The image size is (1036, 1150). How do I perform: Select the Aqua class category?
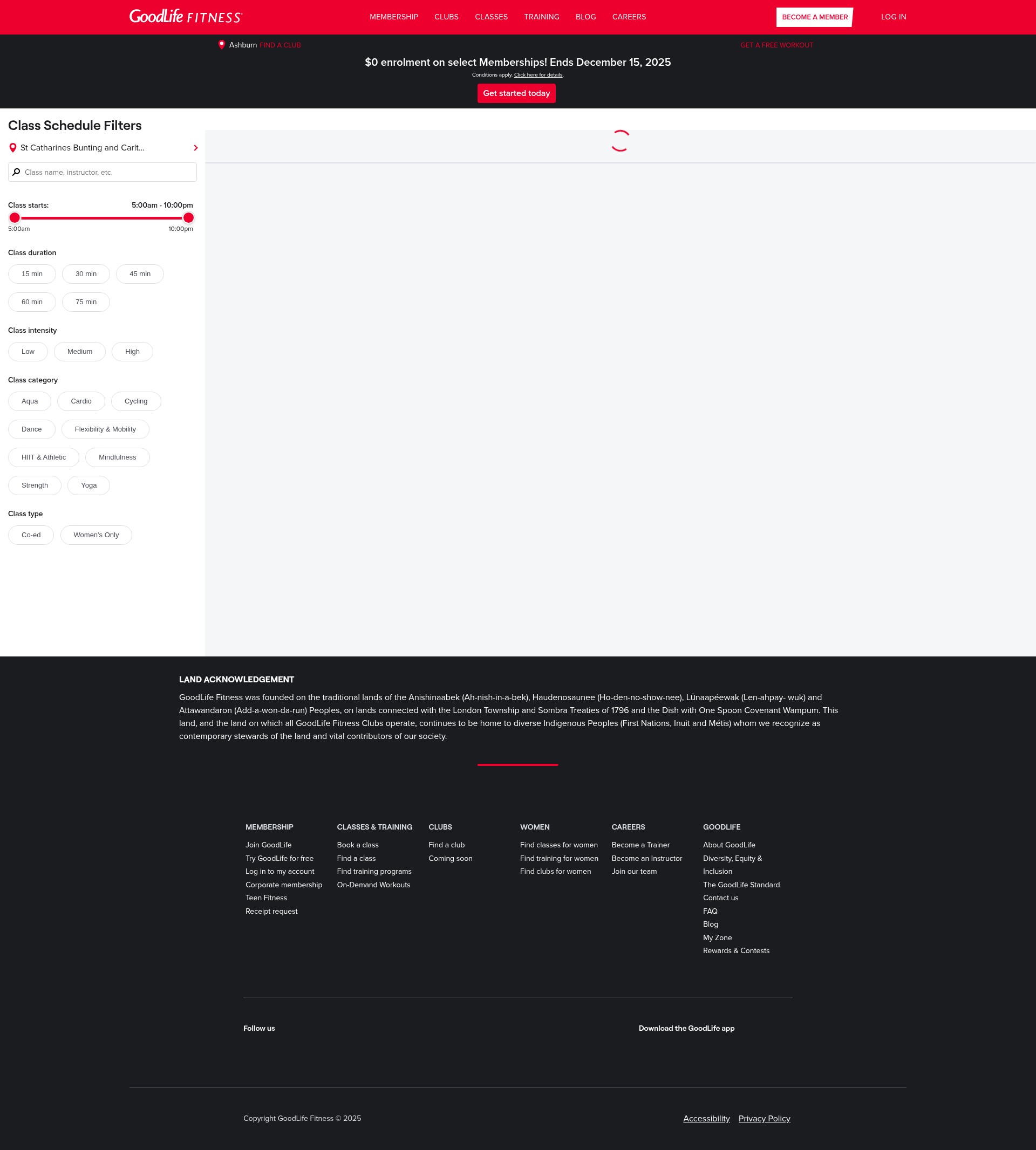pos(30,401)
